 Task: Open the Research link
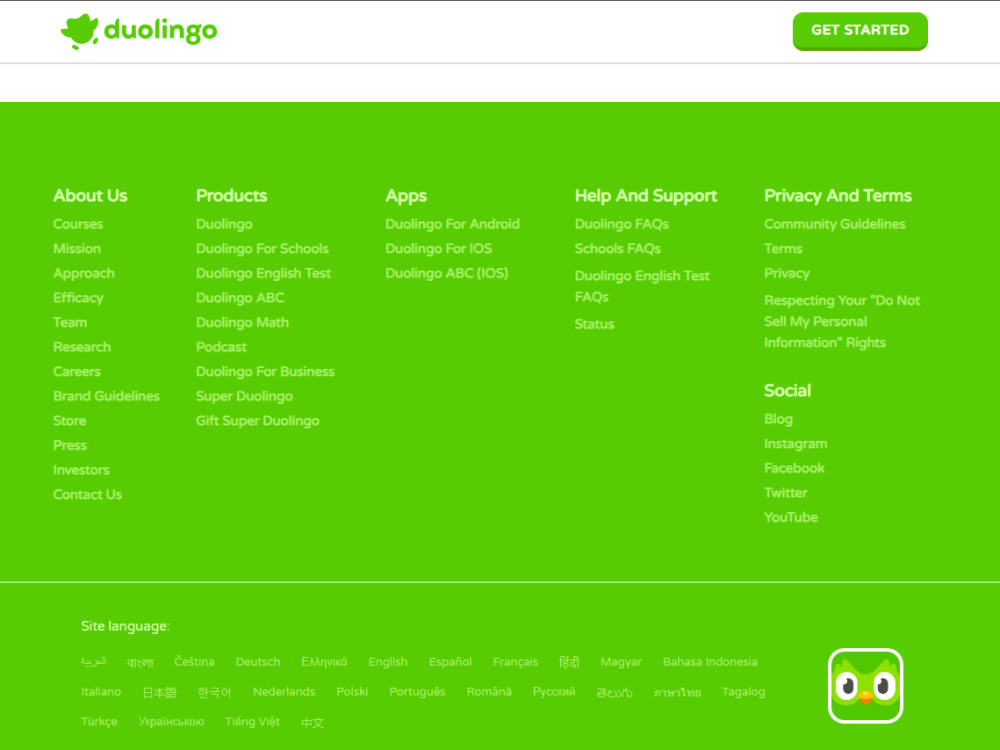82,347
